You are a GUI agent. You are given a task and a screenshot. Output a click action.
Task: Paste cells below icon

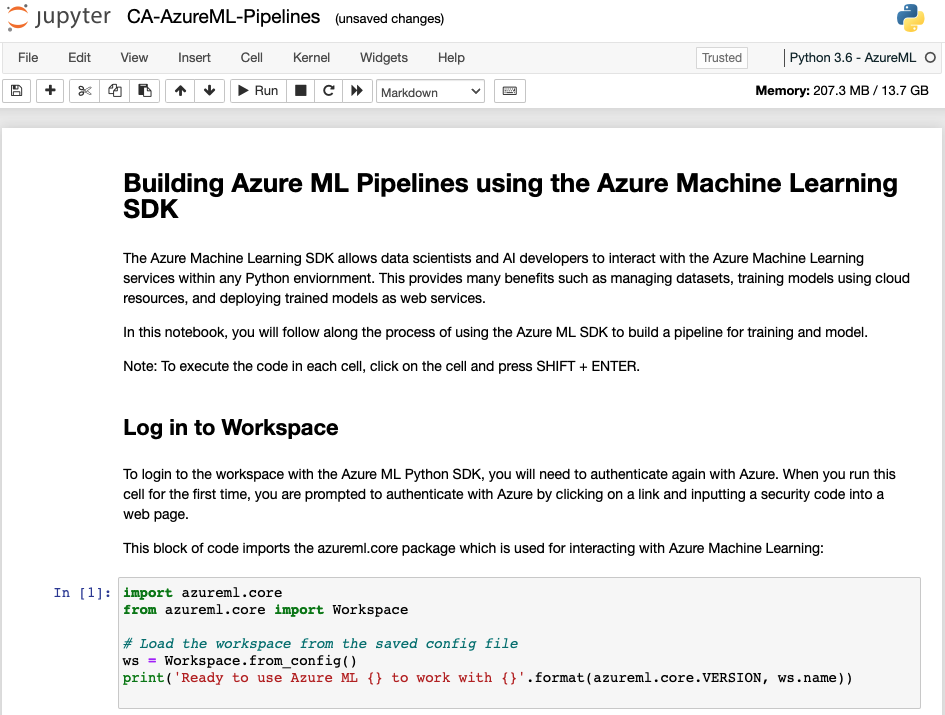click(145, 91)
